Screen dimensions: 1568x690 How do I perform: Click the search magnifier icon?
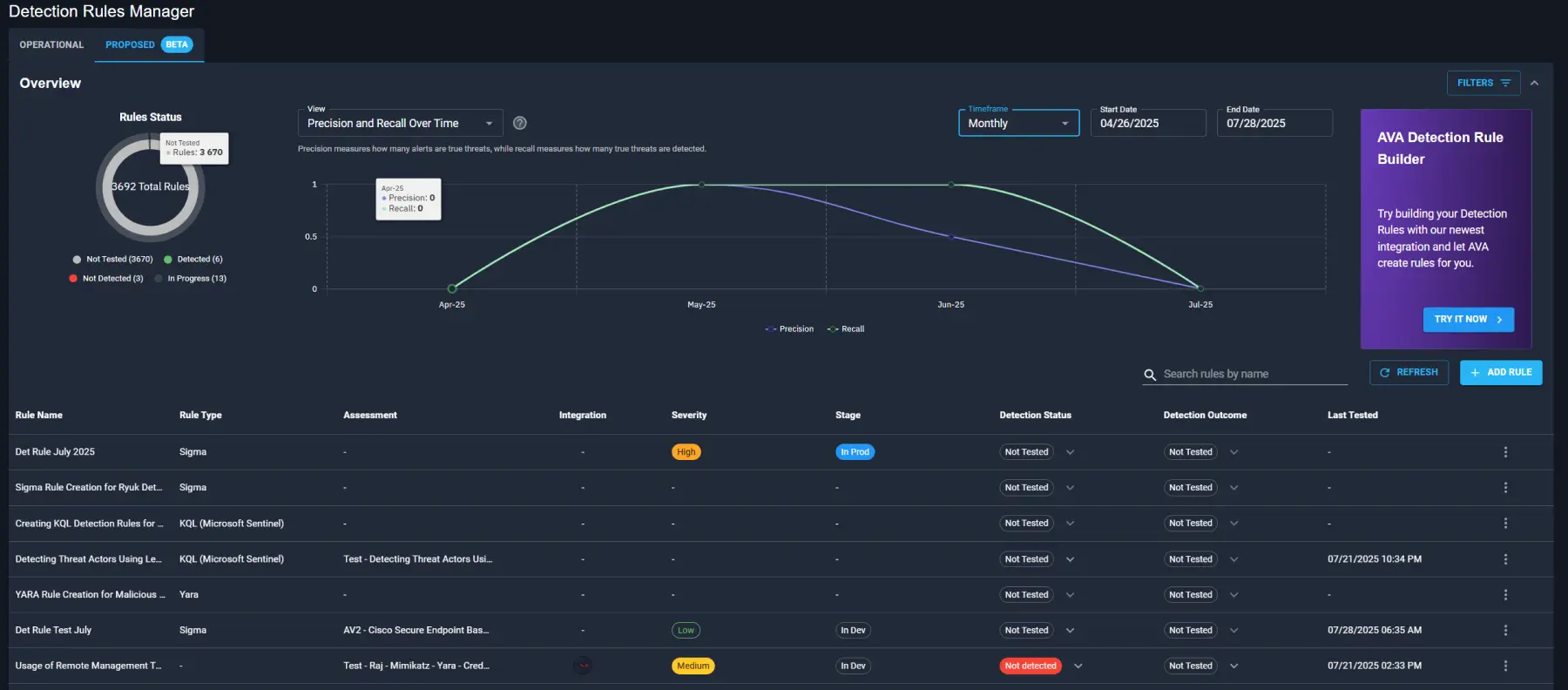pos(1150,375)
